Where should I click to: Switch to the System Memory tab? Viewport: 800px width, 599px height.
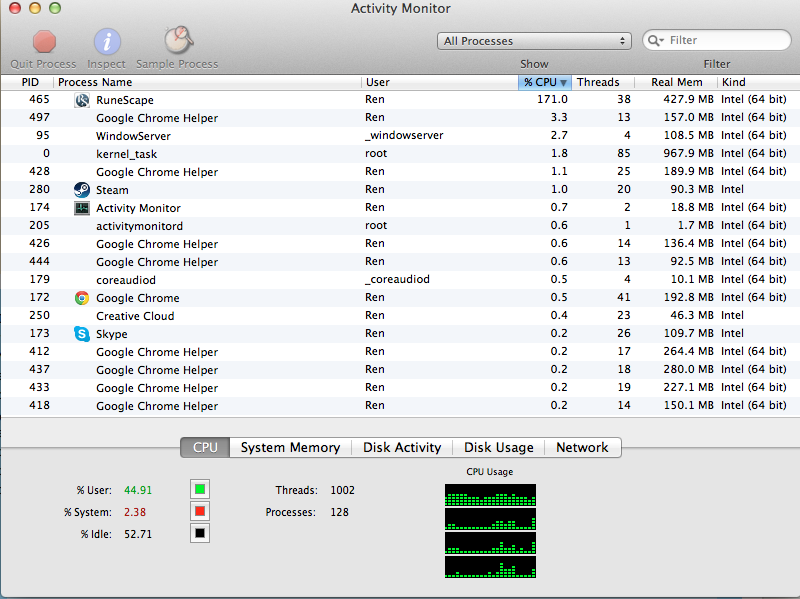point(290,447)
